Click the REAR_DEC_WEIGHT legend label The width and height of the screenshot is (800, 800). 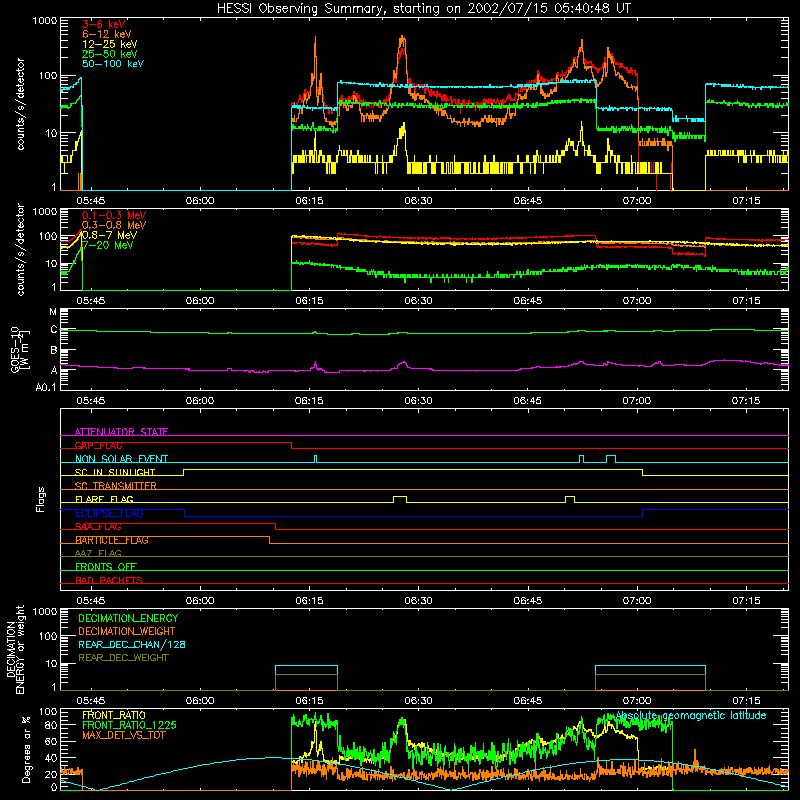pyautogui.click(x=123, y=658)
